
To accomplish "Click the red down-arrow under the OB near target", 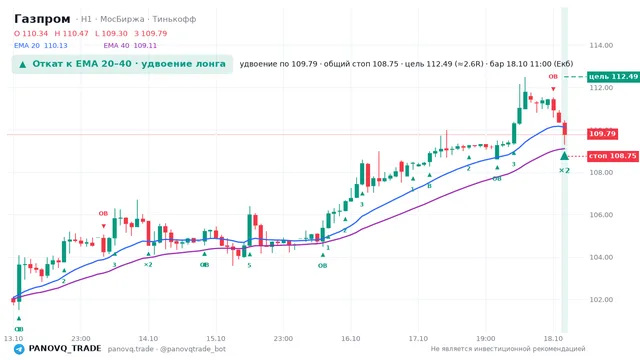I will 553,89.
